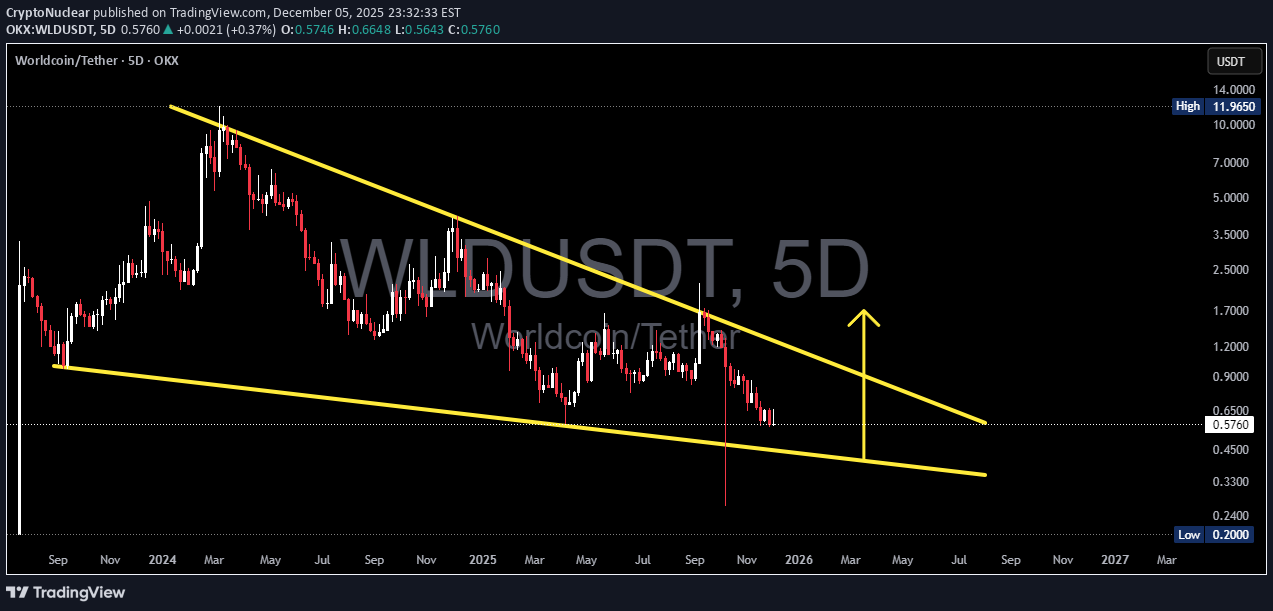Click the large WLDUSDT, 5D watermark text
The height and width of the screenshot is (611, 1273).
point(602,270)
